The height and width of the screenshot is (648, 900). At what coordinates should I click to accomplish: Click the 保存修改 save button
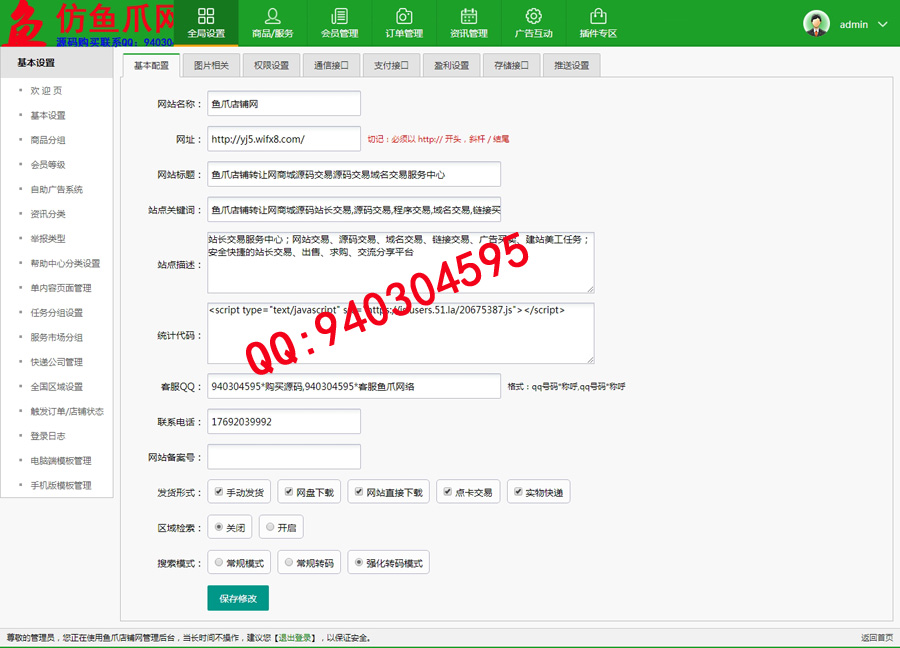(238, 598)
